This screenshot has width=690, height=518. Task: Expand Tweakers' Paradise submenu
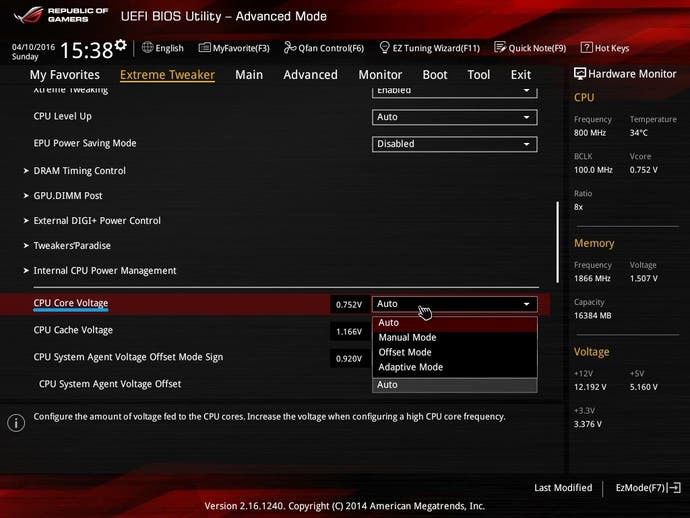pyautogui.click(x=67, y=246)
